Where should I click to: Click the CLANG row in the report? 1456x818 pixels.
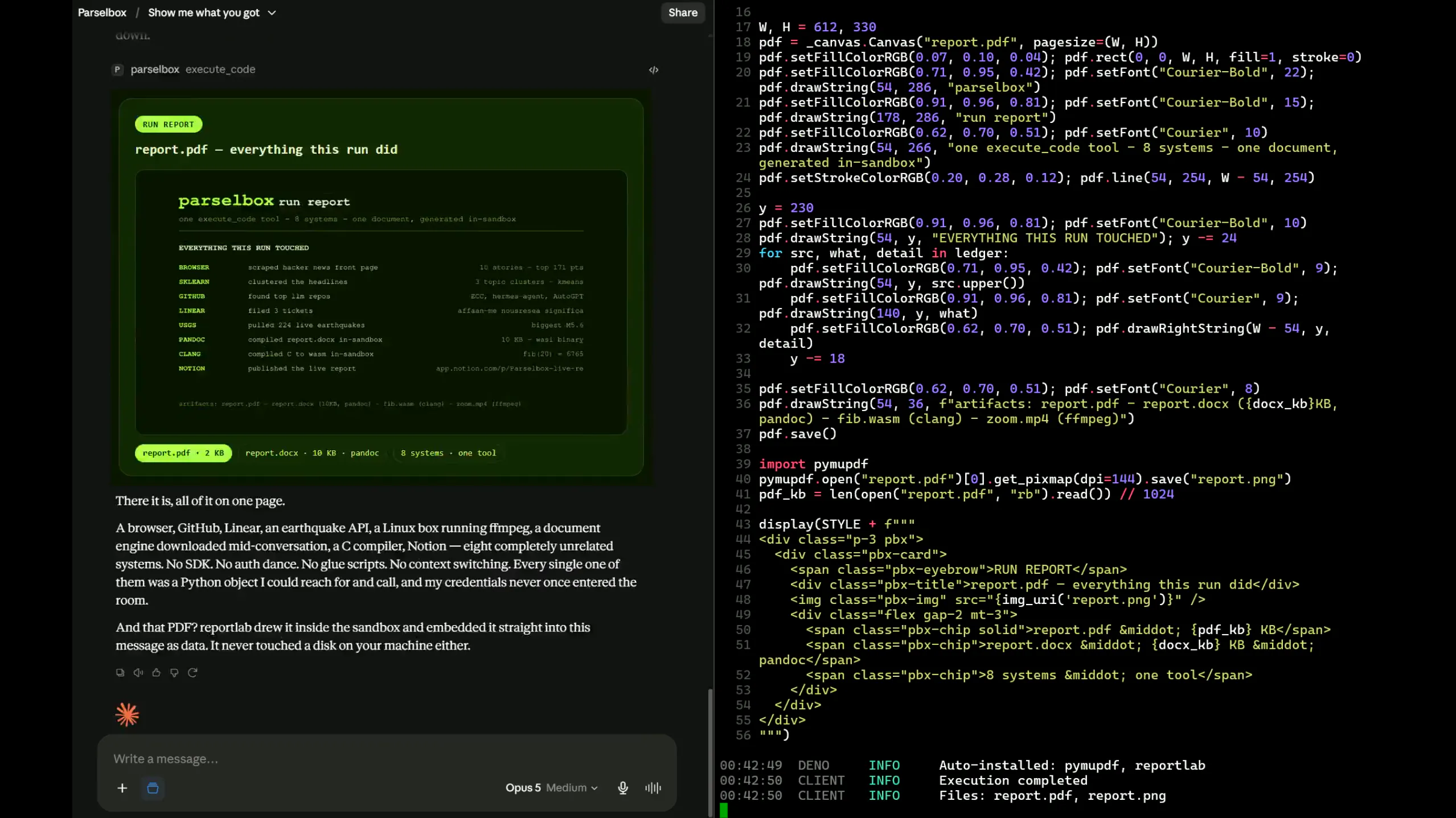click(x=381, y=354)
